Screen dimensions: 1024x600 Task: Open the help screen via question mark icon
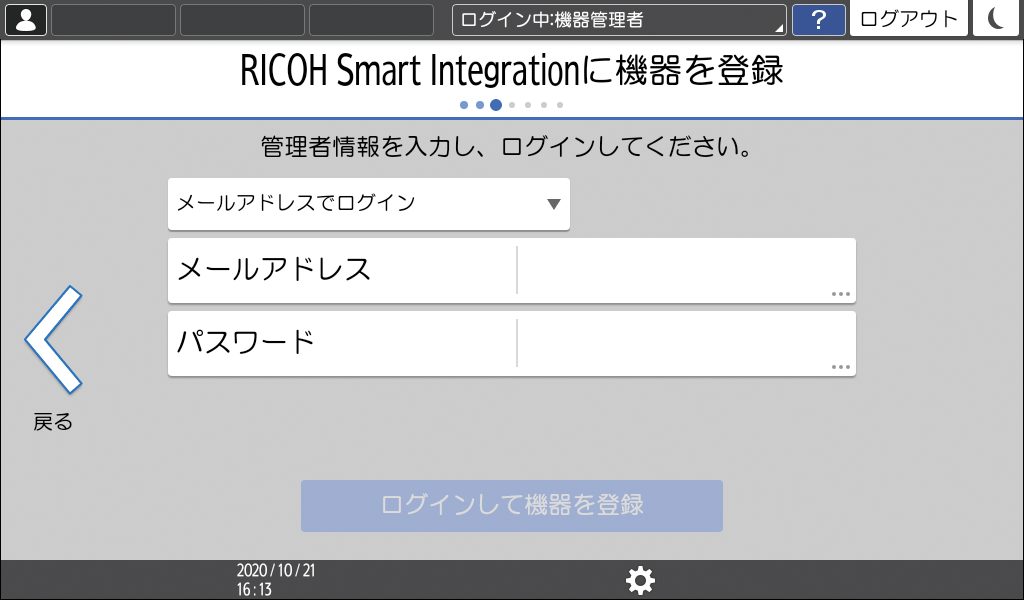click(x=819, y=20)
